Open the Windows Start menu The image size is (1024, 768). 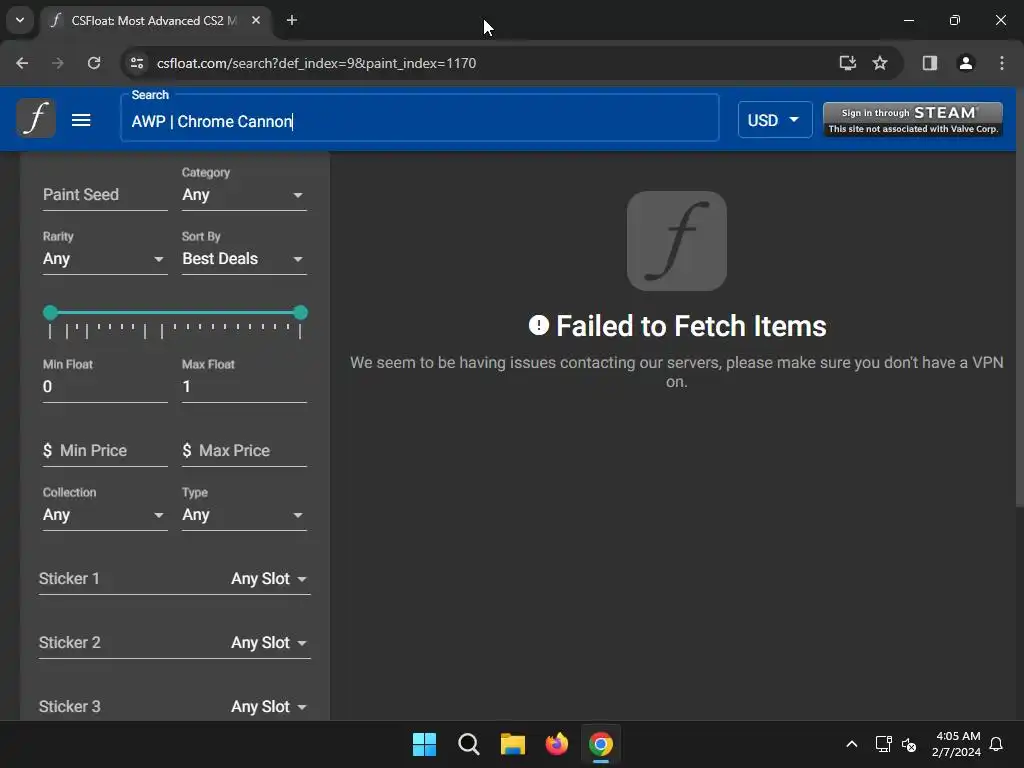click(x=424, y=744)
